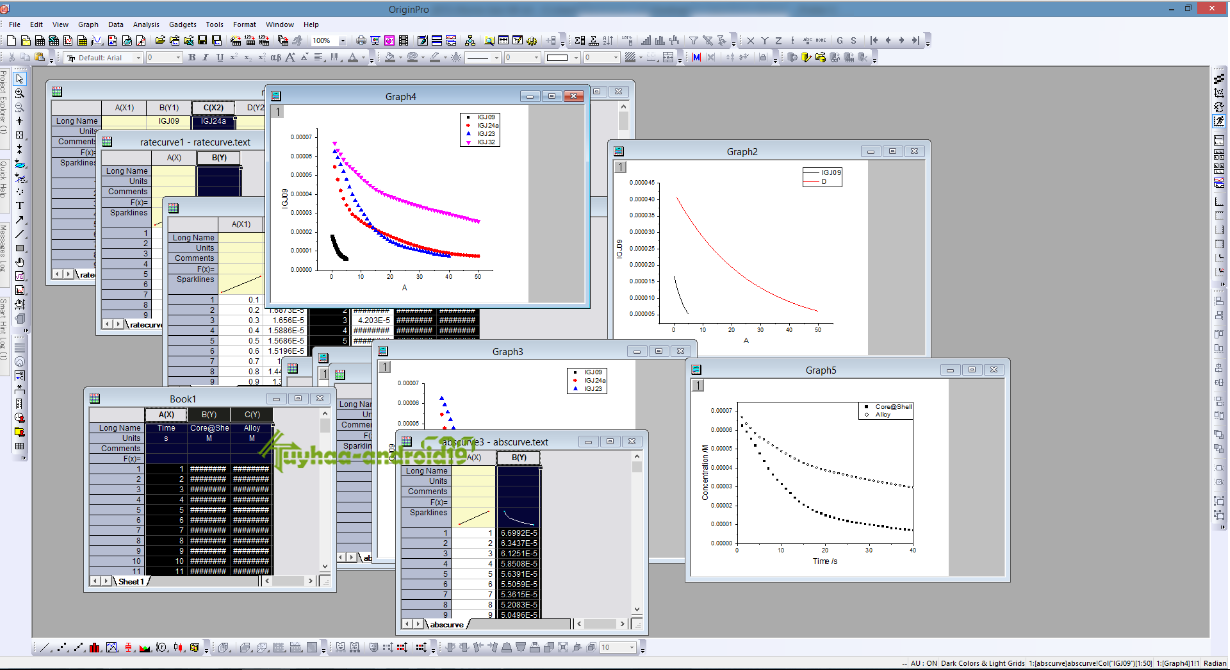Click the New Workbook toolbar icon

[x=40, y=40]
